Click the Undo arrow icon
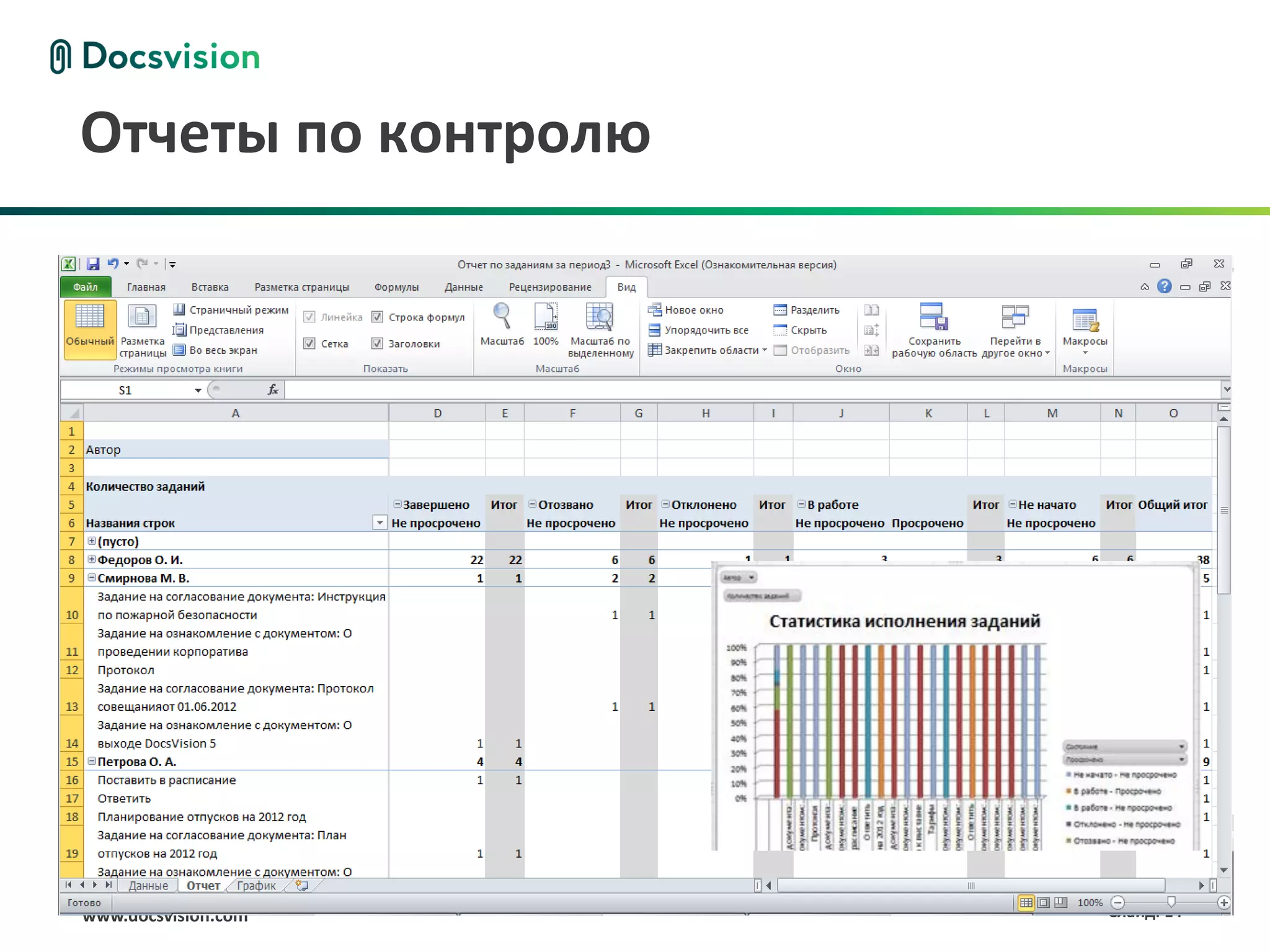Viewport: 1270px width, 952px height. point(113,264)
